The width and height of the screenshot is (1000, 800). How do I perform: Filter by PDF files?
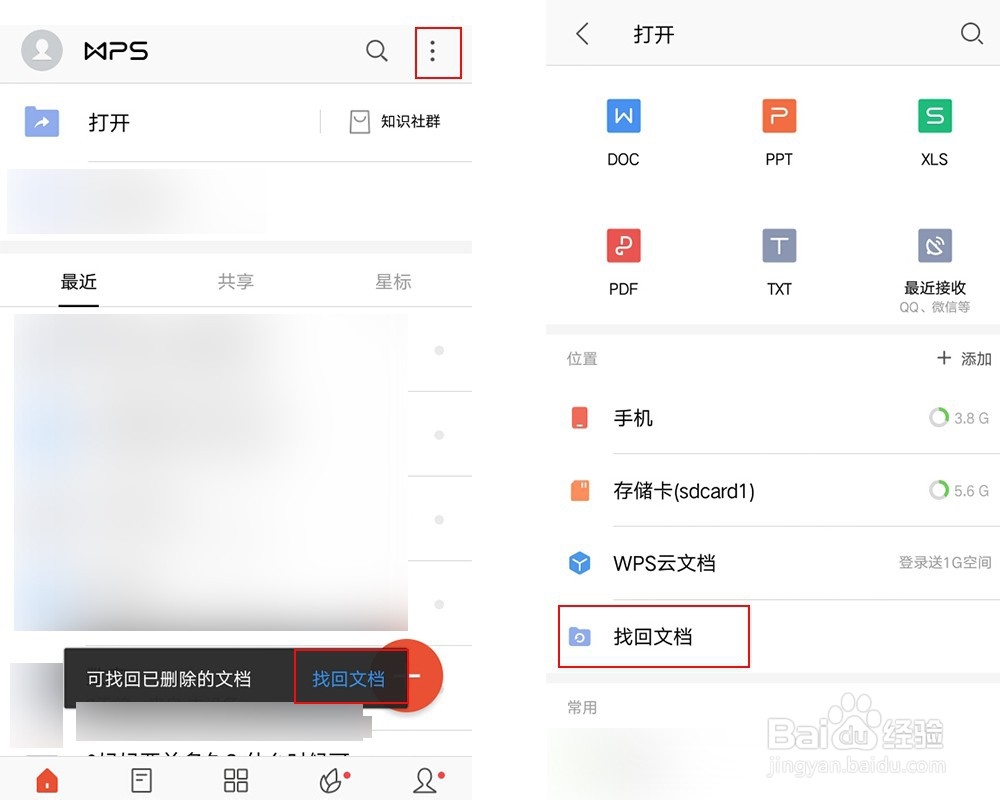coord(623,262)
